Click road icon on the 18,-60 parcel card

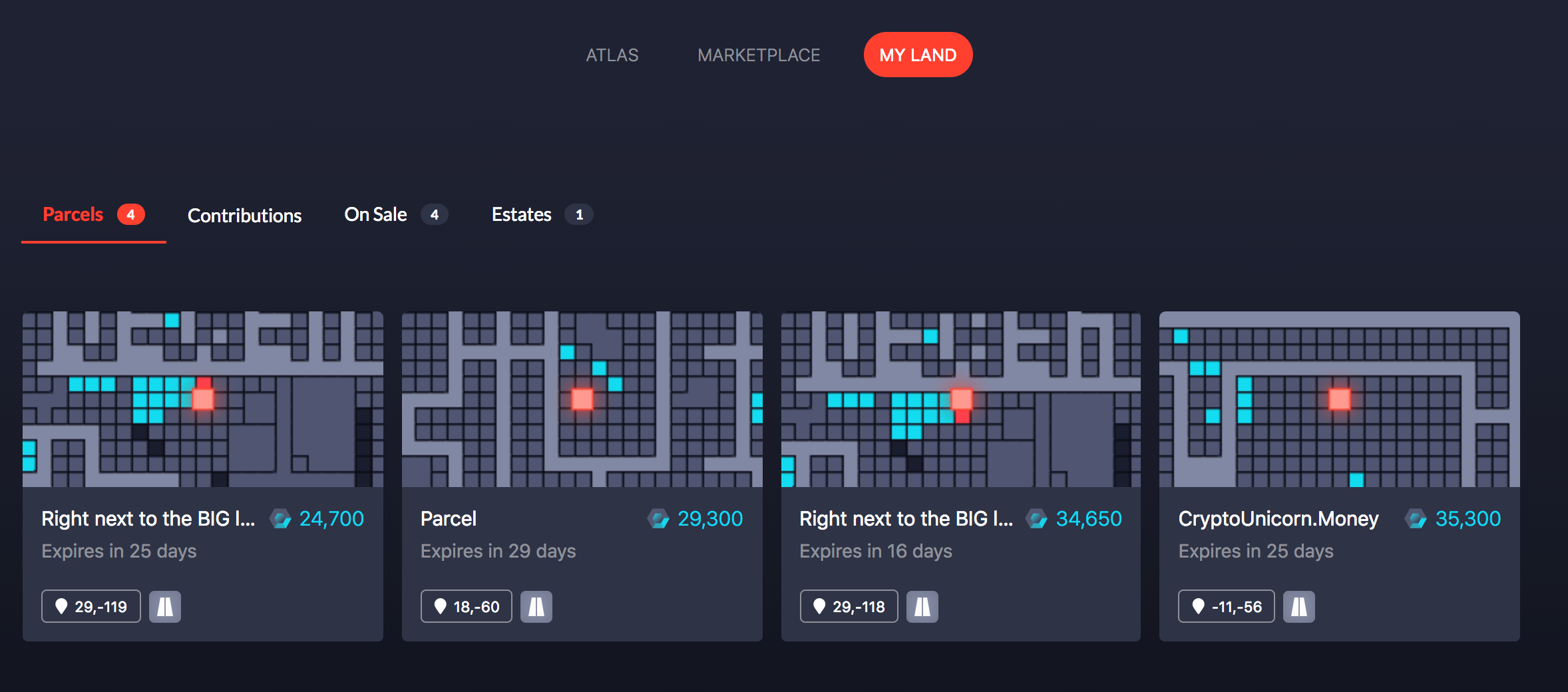(536, 606)
